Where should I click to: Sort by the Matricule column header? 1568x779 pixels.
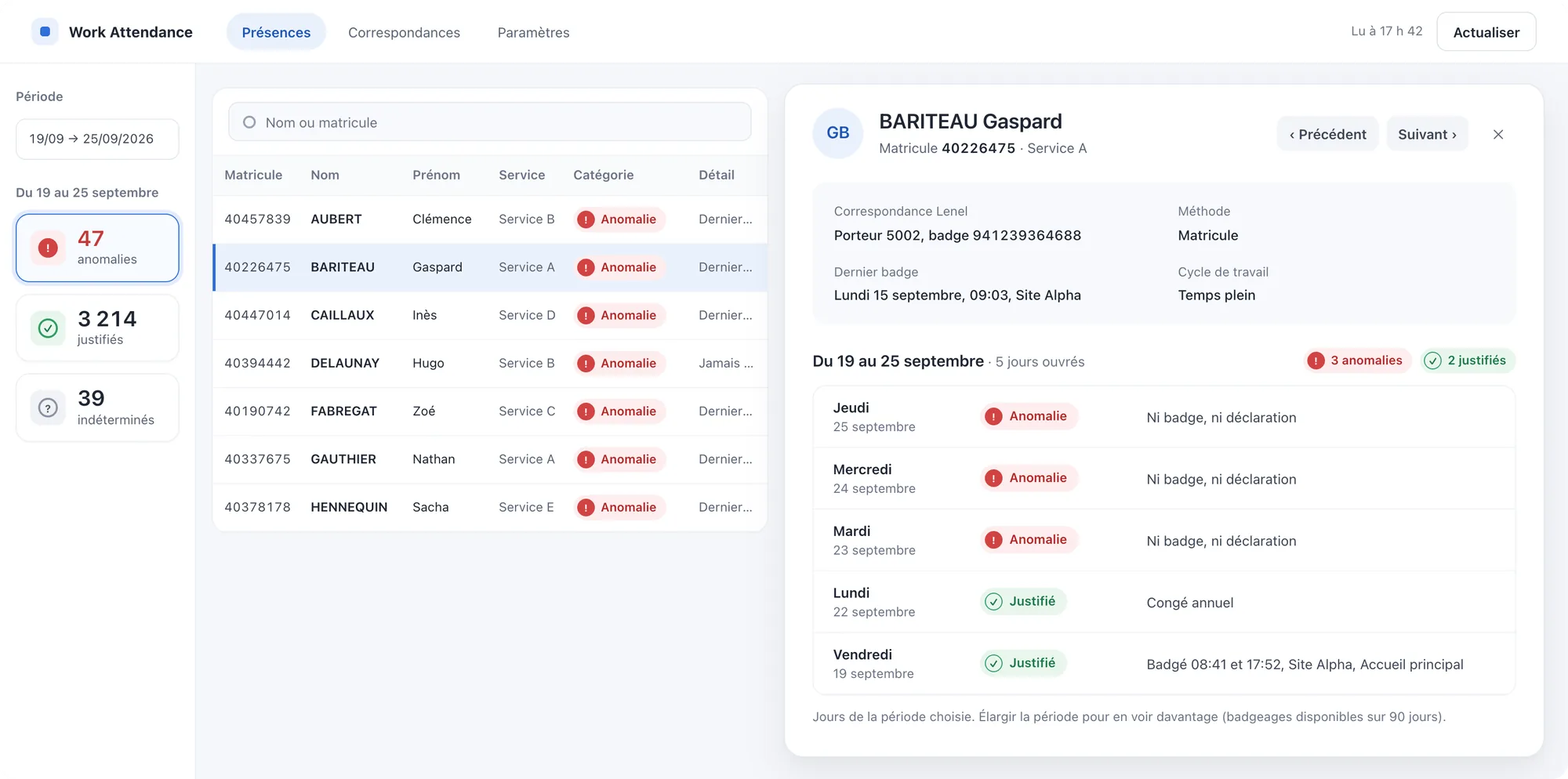pos(253,175)
